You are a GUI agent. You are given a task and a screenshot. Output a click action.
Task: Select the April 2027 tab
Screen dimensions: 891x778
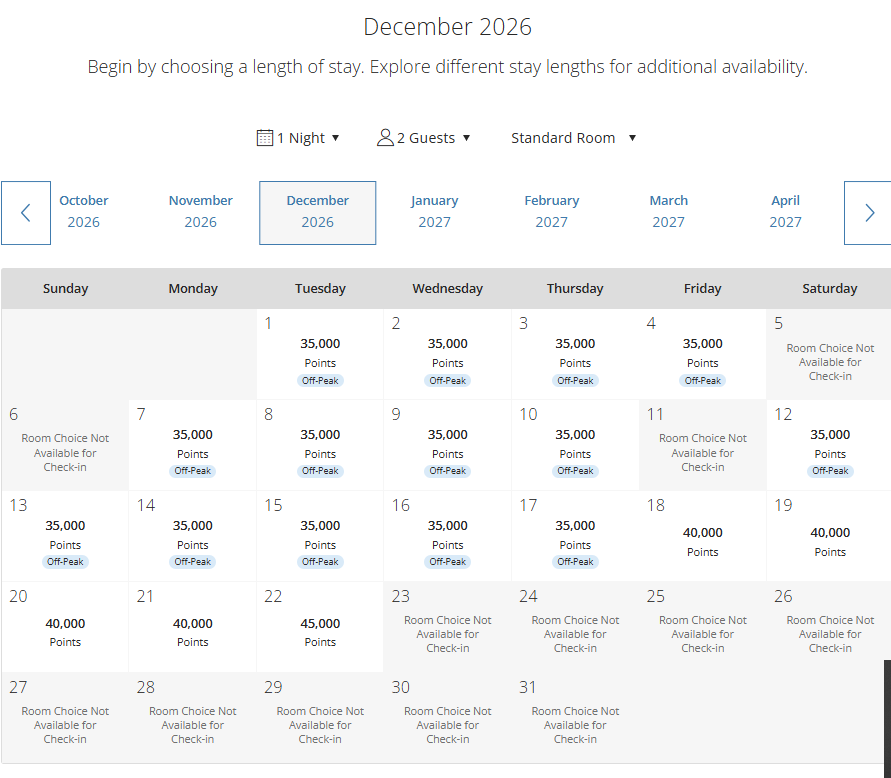tap(785, 212)
